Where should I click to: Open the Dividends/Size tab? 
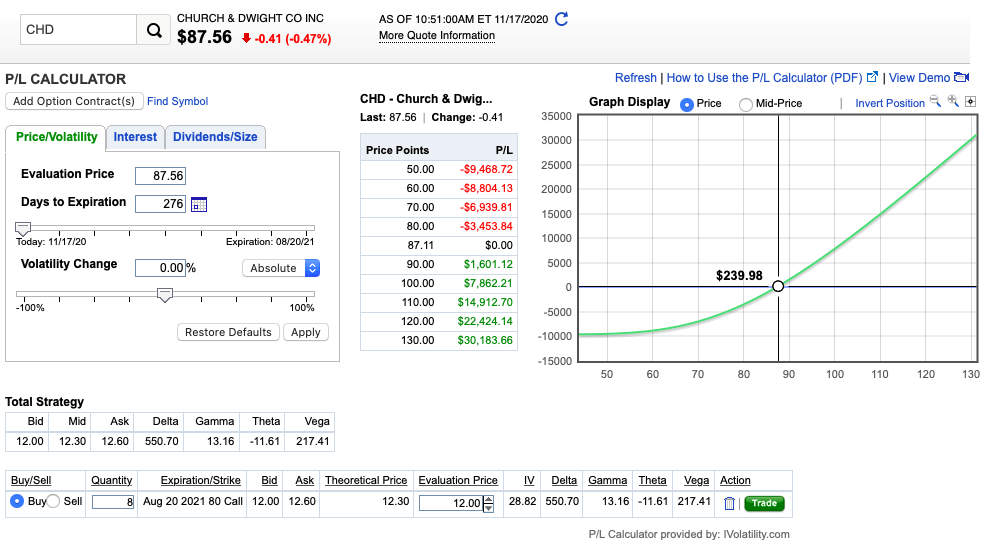215,137
